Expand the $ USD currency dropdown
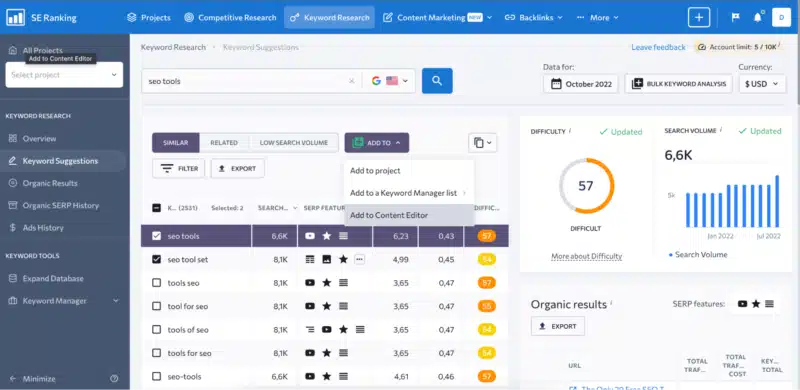 pyautogui.click(x=762, y=84)
